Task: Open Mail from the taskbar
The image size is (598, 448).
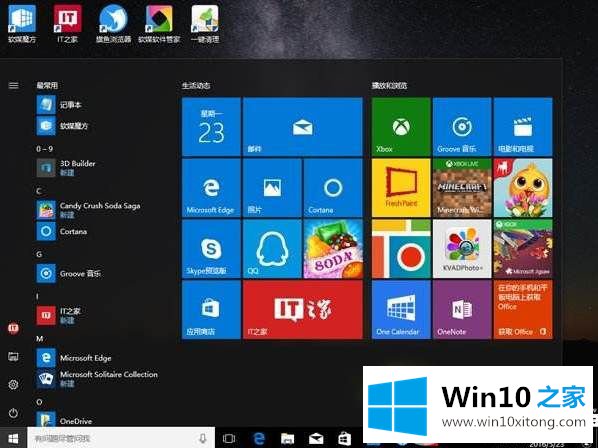Action: coord(316,438)
